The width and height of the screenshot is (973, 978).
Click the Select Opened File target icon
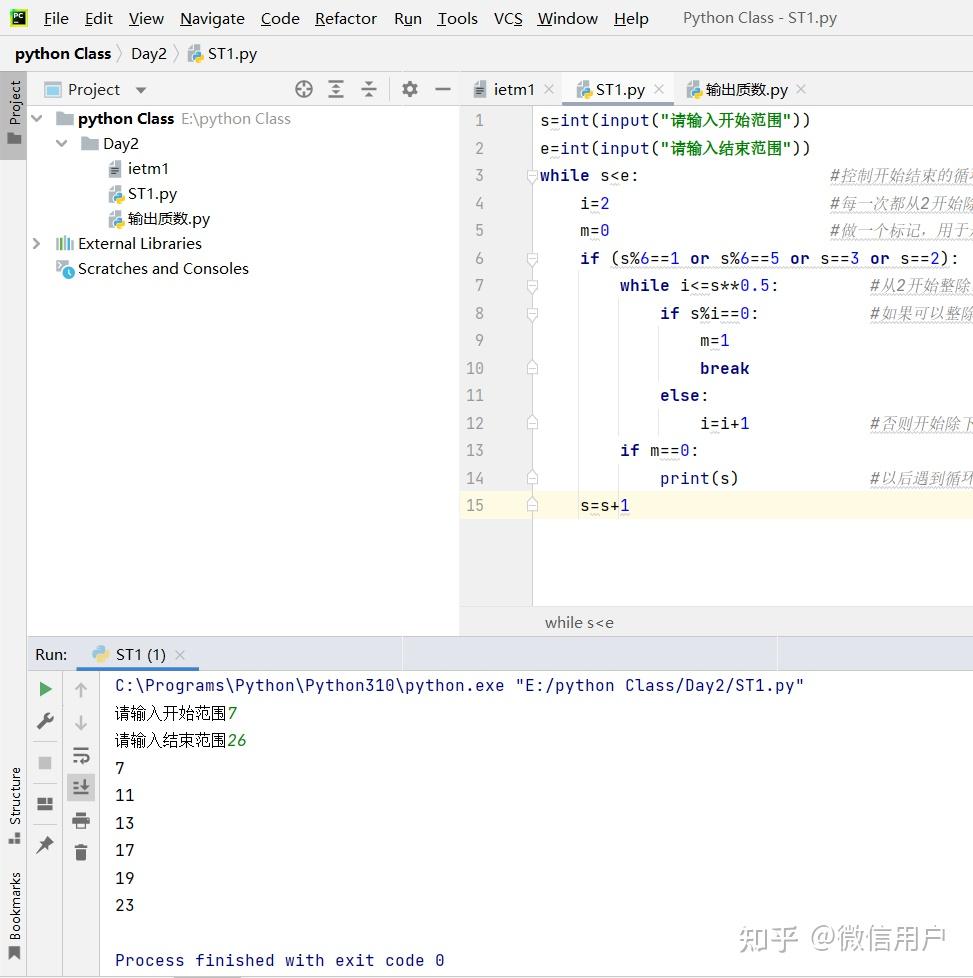[x=304, y=89]
